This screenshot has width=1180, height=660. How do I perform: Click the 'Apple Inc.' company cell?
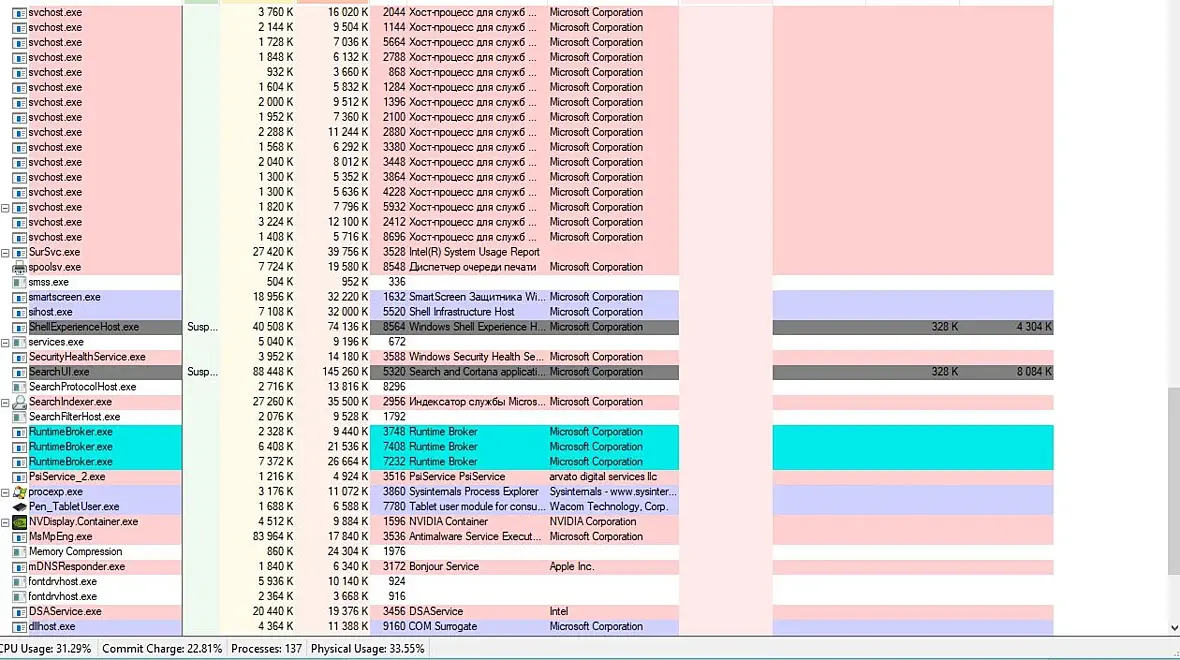(571, 567)
